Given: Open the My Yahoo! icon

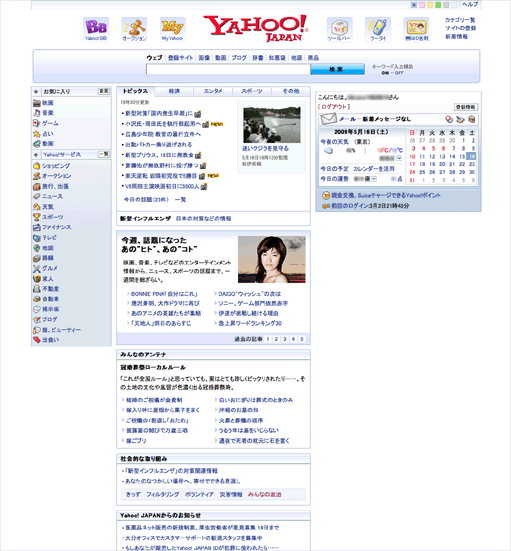Looking at the screenshot, I should tap(172, 30).
